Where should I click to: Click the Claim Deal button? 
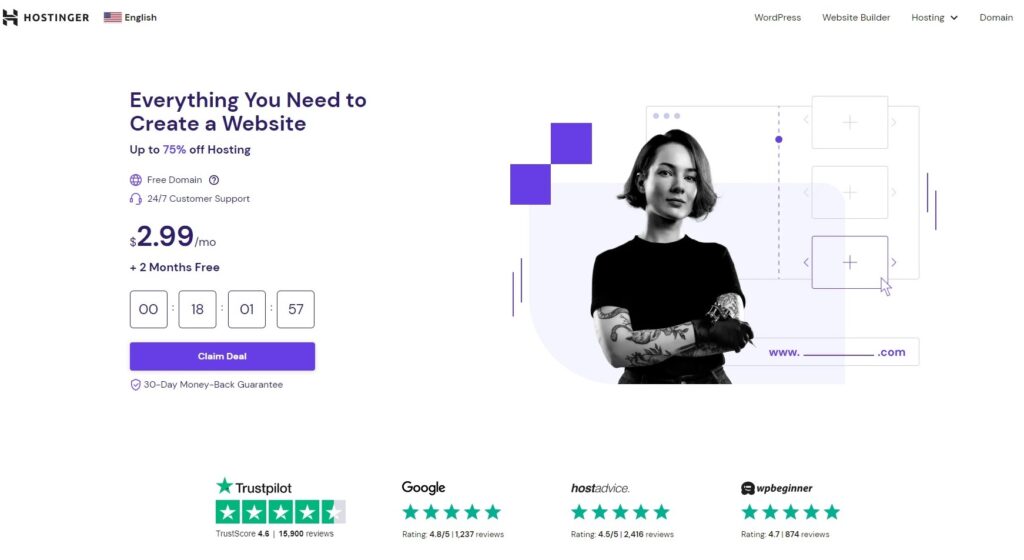pos(222,356)
